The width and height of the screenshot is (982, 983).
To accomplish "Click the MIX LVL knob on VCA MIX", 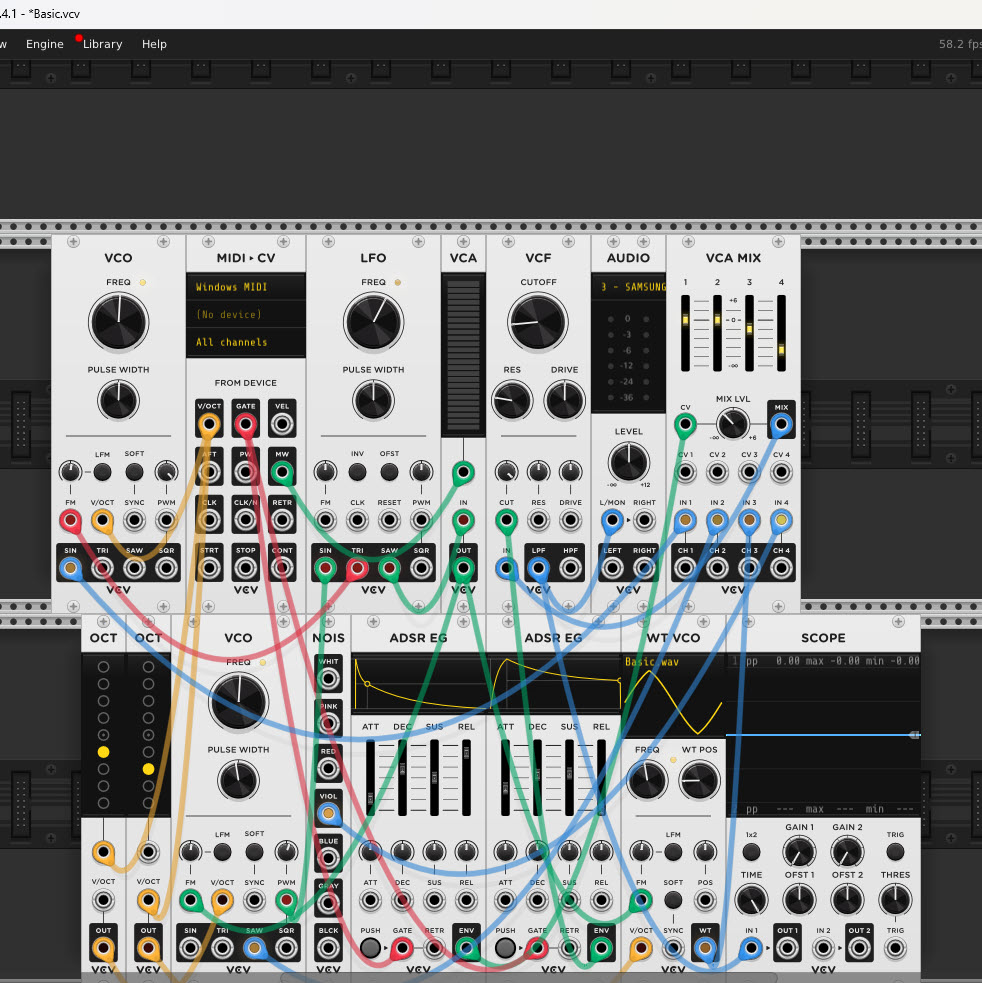I will pos(733,424).
